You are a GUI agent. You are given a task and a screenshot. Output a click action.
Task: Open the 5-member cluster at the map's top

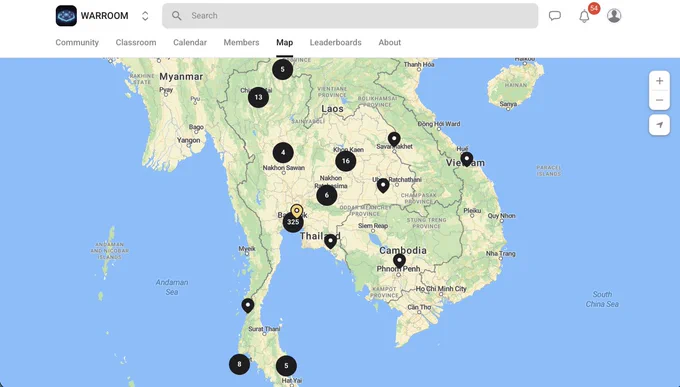tap(283, 69)
